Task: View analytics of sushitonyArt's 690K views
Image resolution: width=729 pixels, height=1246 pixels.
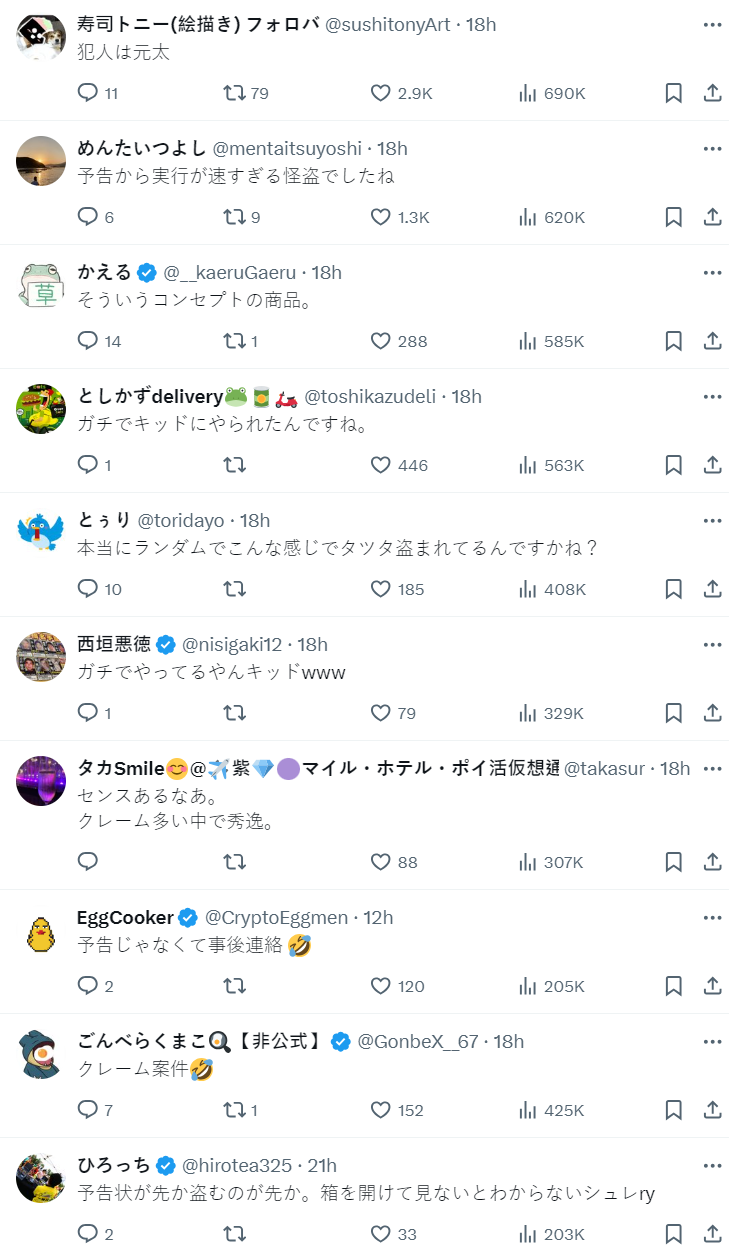Action: tap(551, 93)
